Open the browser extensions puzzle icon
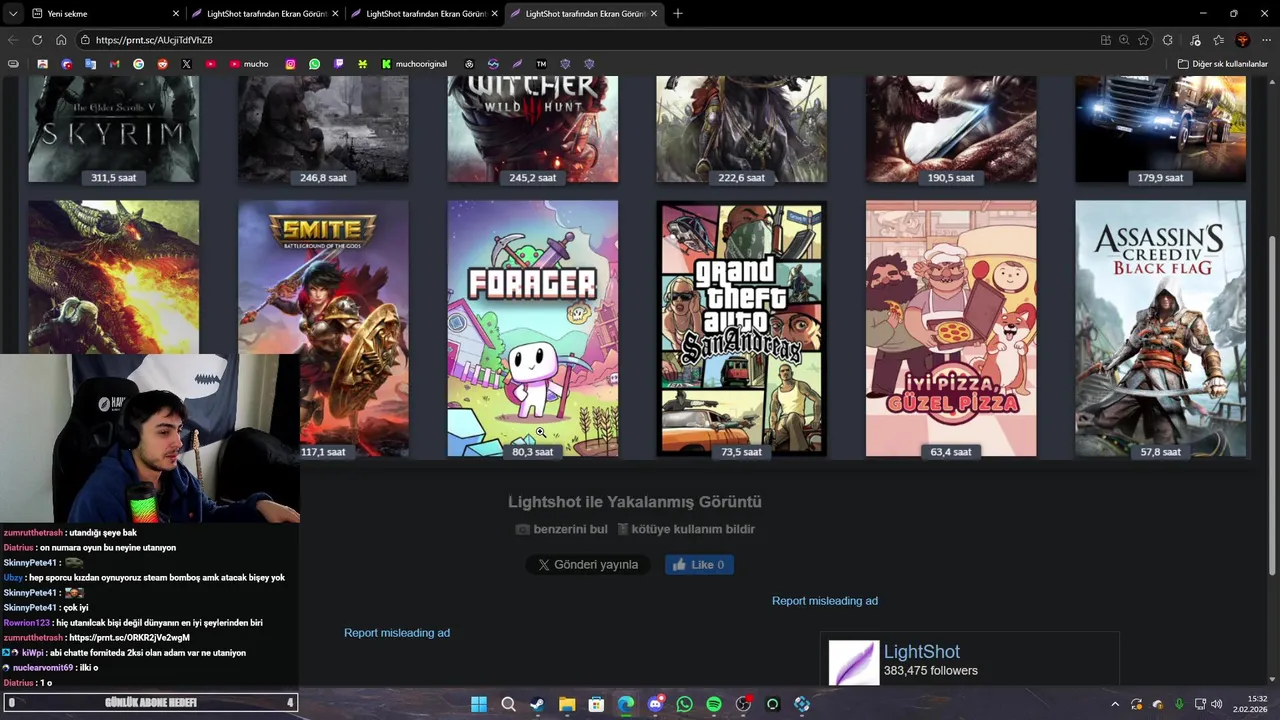1280x720 pixels. tap(1167, 40)
